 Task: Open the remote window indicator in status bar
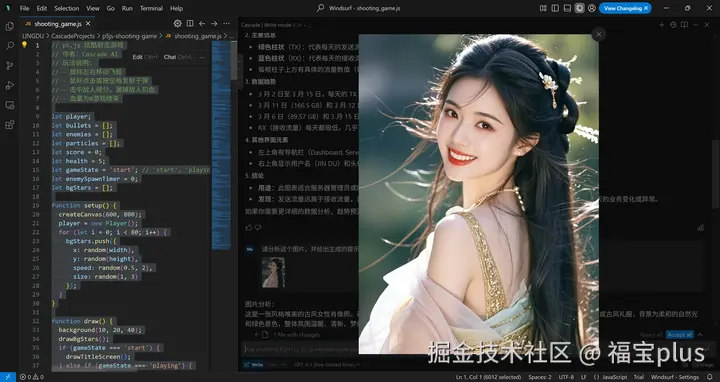click(8, 377)
